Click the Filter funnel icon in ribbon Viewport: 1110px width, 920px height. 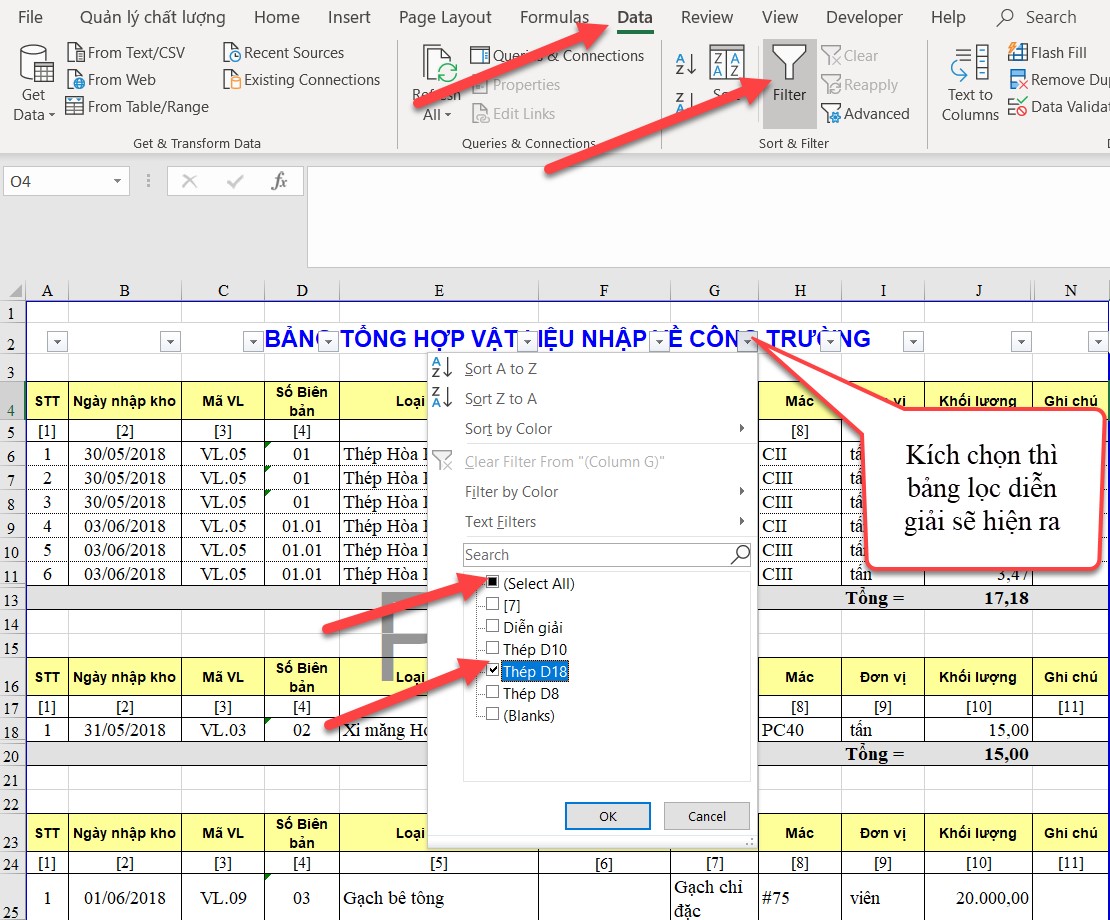789,65
